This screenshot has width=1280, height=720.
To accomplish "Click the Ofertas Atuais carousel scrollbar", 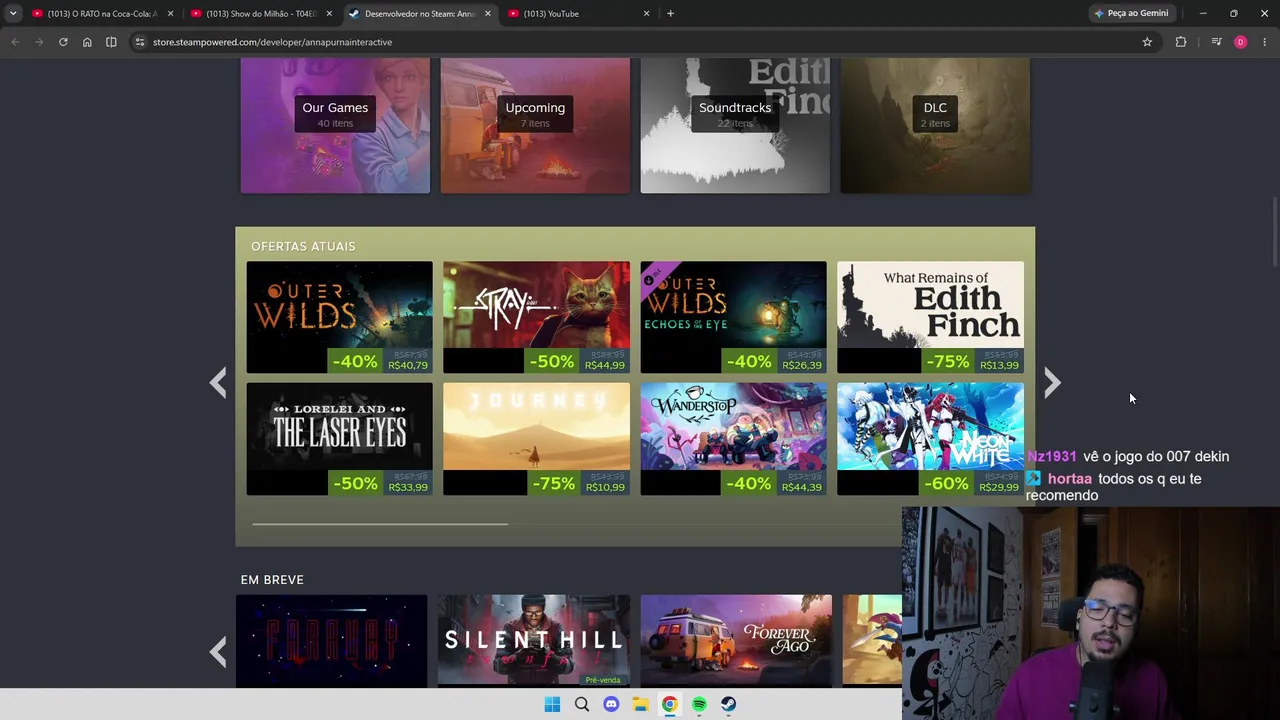I will (x=380, y=523).
